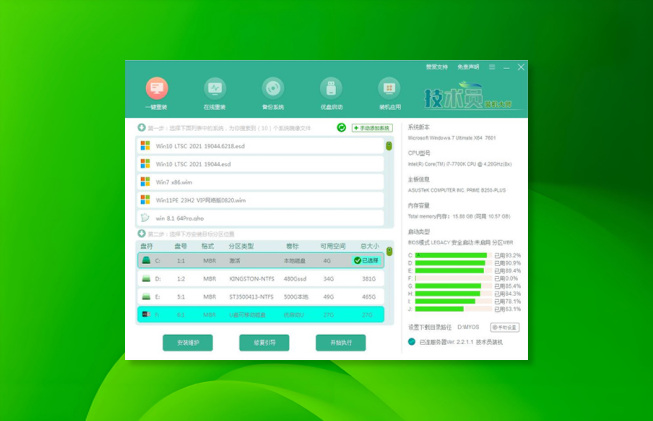This screenshot has height=421, width=653.
Task: Select the Win11PE 23H2 VIP wim image
Action: click(x=260, y=200)
